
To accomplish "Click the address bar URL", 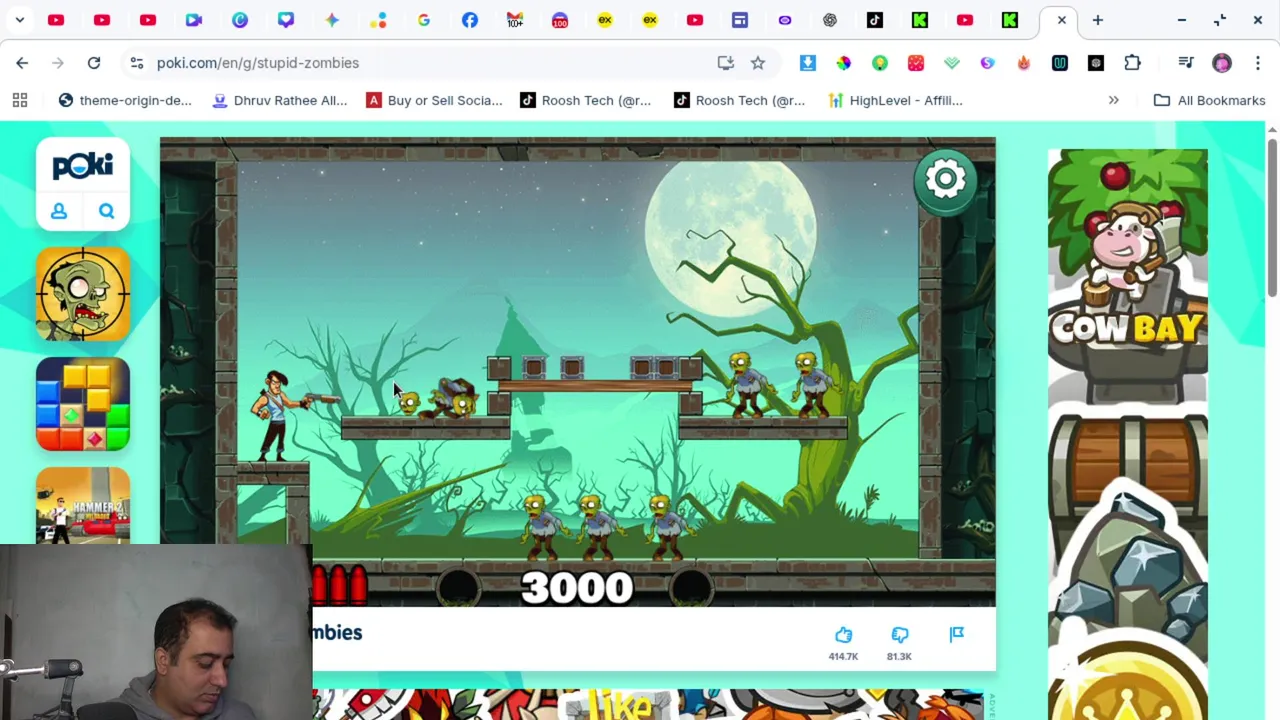I will [258, 63].
